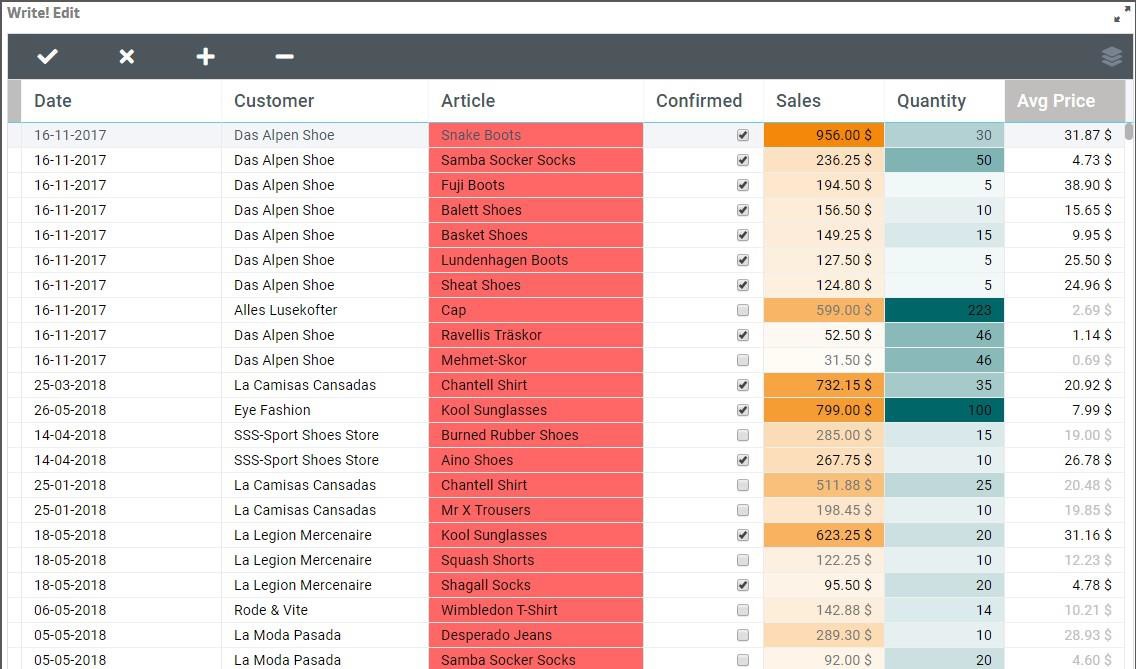1136x669 pixels.
Task: Click the vertical scrollbar thumb
Action: [x=1129, y=132]
